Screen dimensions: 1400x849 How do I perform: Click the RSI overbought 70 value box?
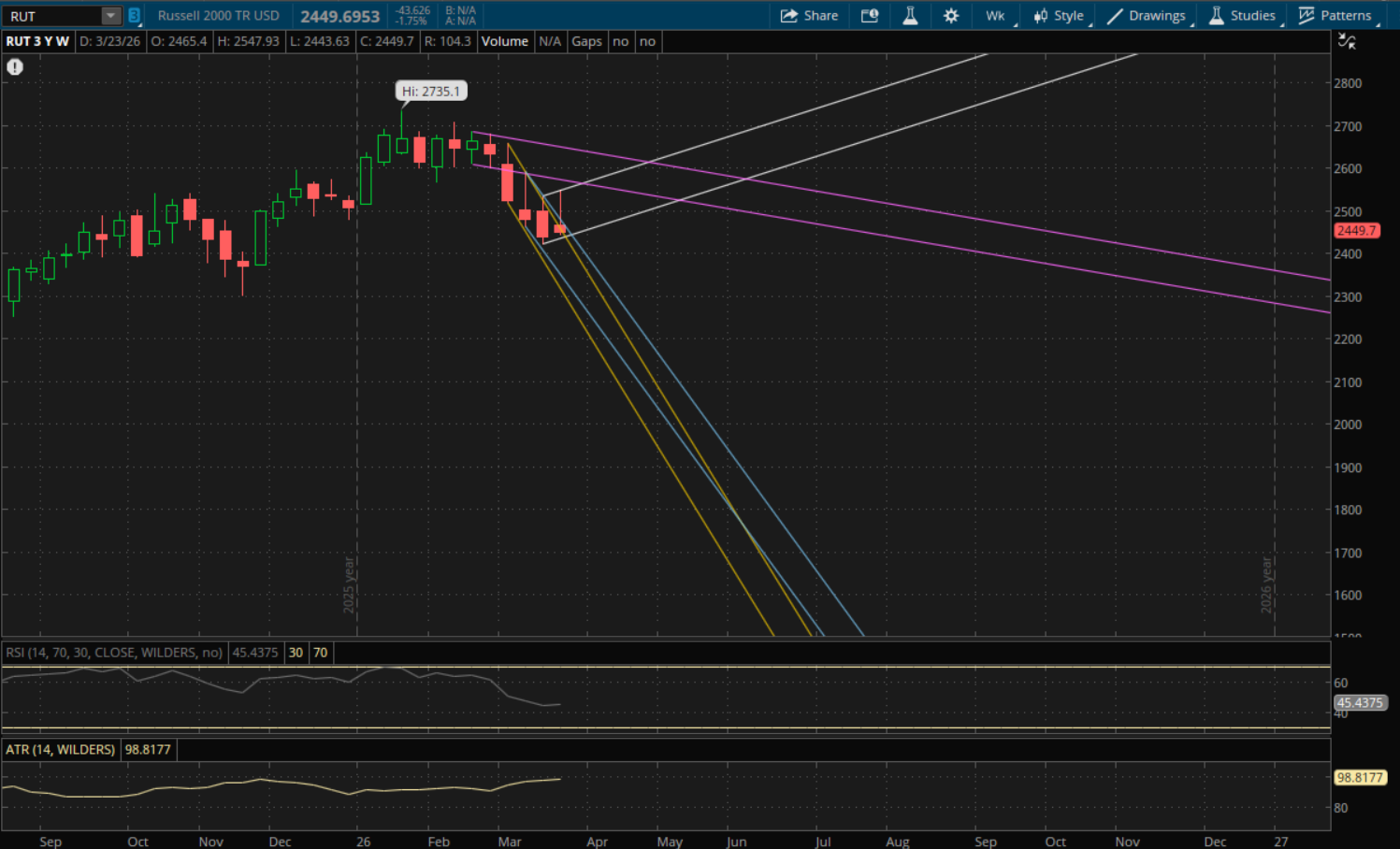(321, 653)
